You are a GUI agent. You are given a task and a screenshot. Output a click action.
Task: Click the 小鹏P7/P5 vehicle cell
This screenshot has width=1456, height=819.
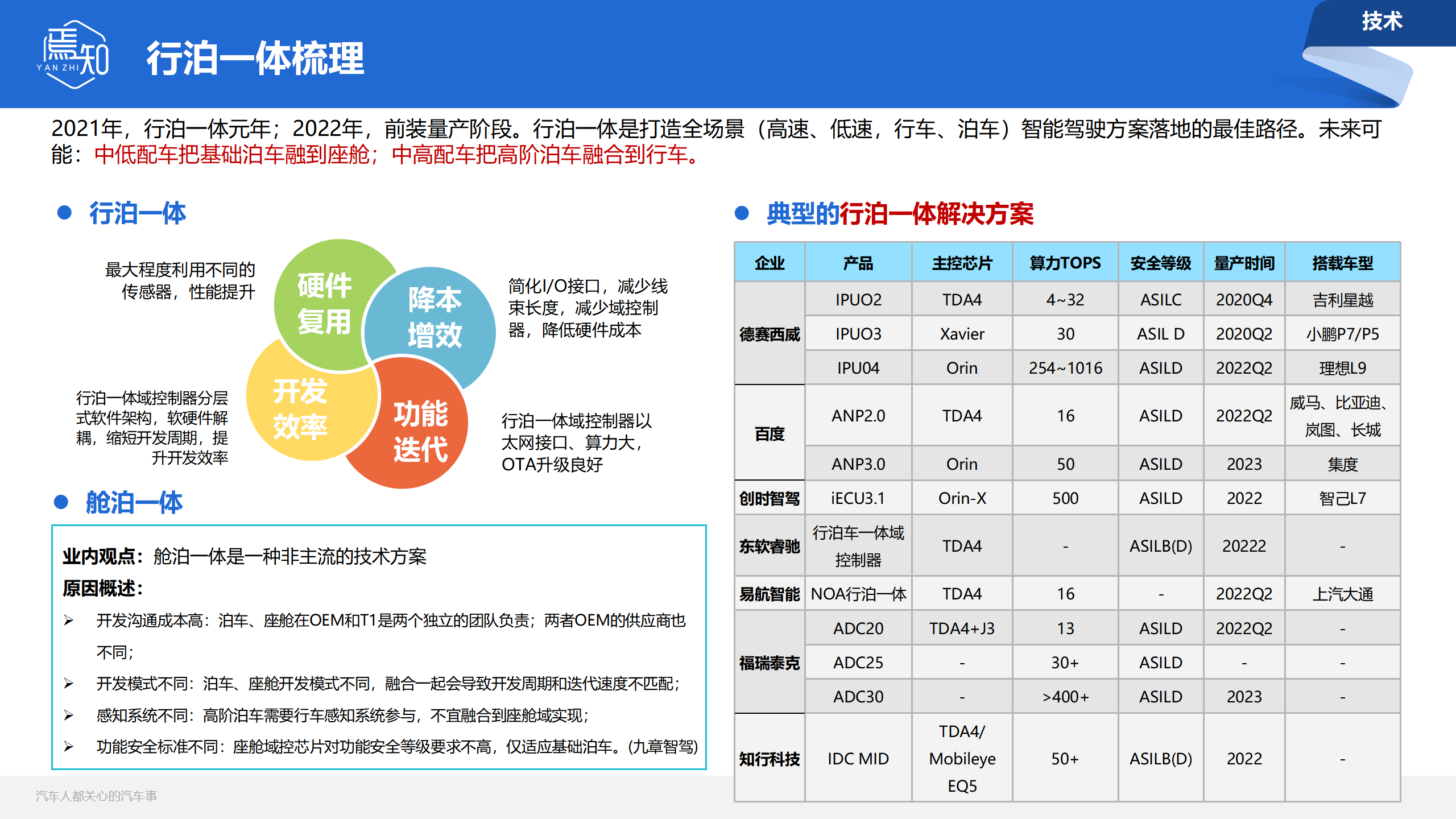coord(1343,334)
